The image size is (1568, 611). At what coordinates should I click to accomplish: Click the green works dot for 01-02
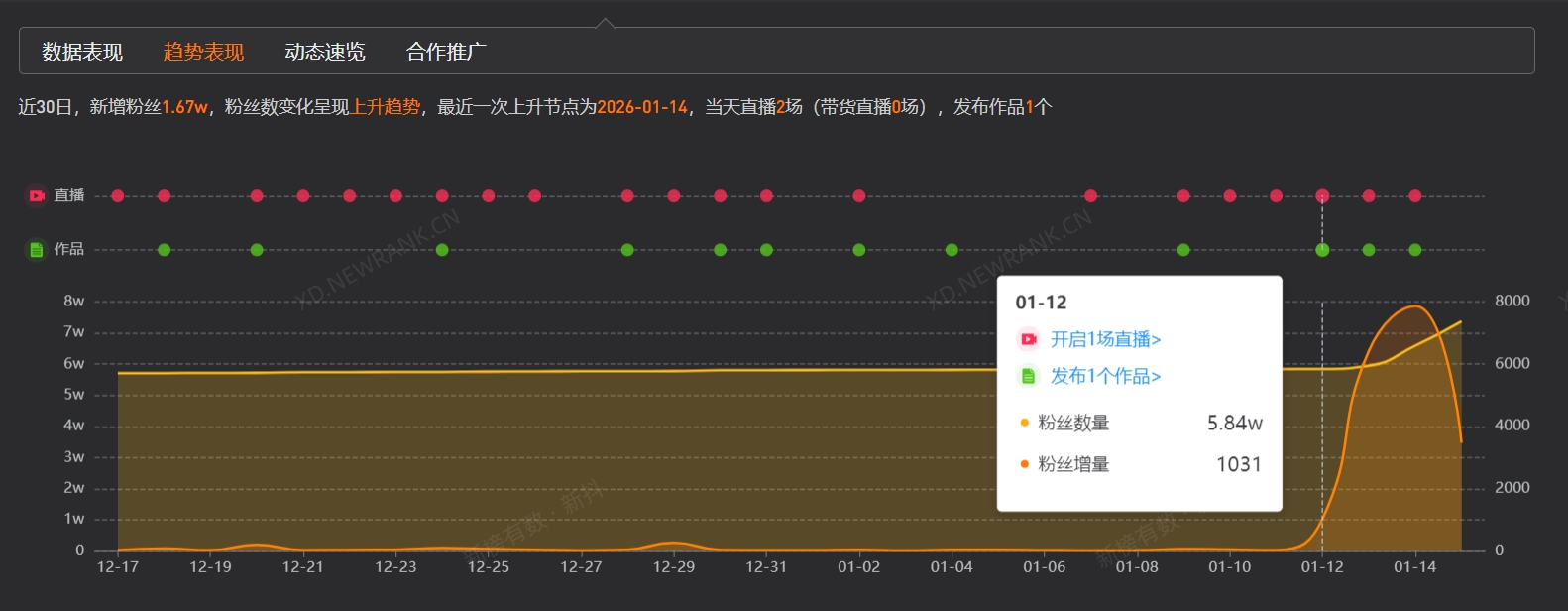pyautogui.click(x=859, y=250)
